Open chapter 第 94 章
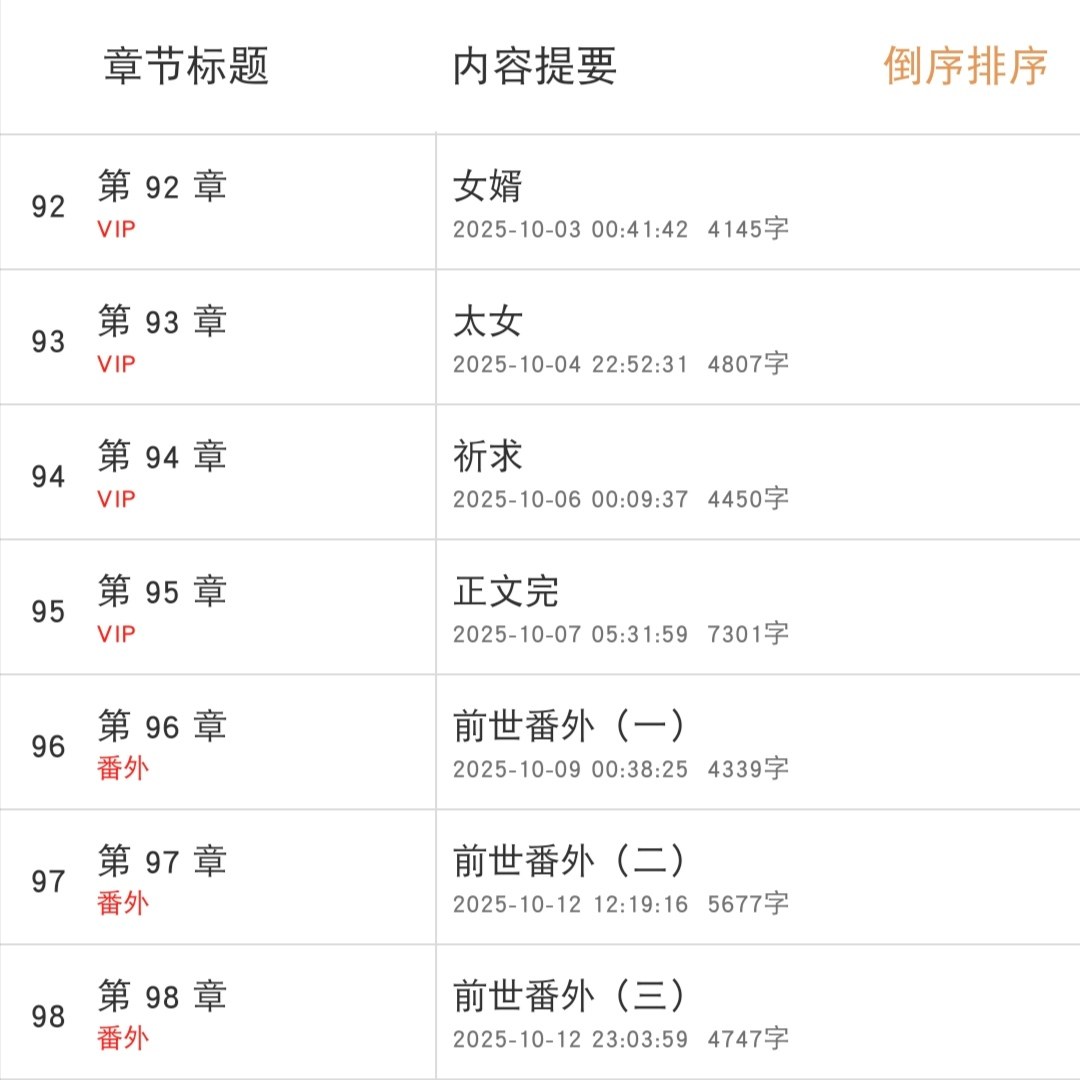Viewport: 1080px width, 1080px height. pyautogui.click(x=162, y=457)
